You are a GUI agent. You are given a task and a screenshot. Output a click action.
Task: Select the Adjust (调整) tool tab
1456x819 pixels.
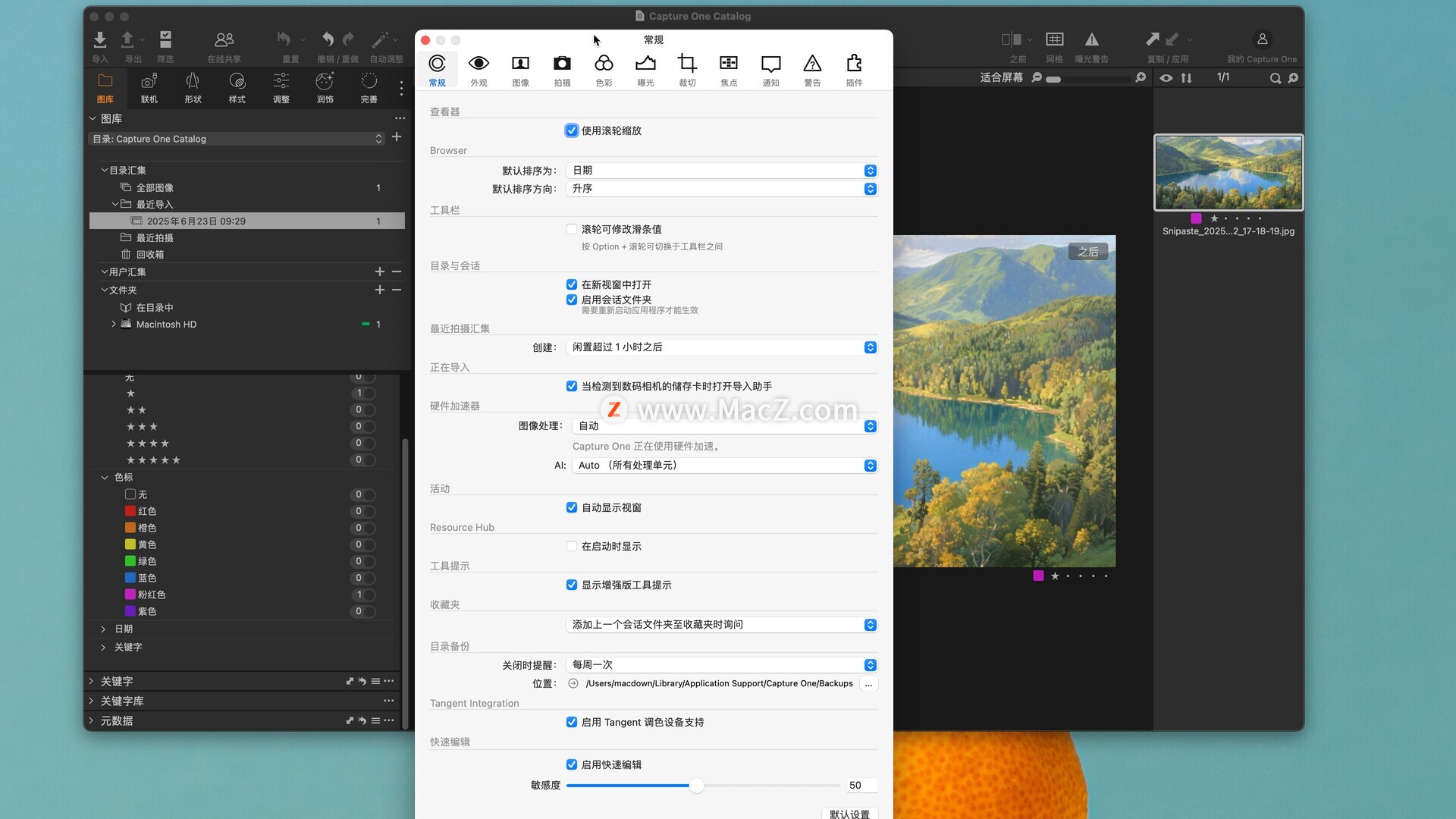pyautogui.click(x=281, y=88)
